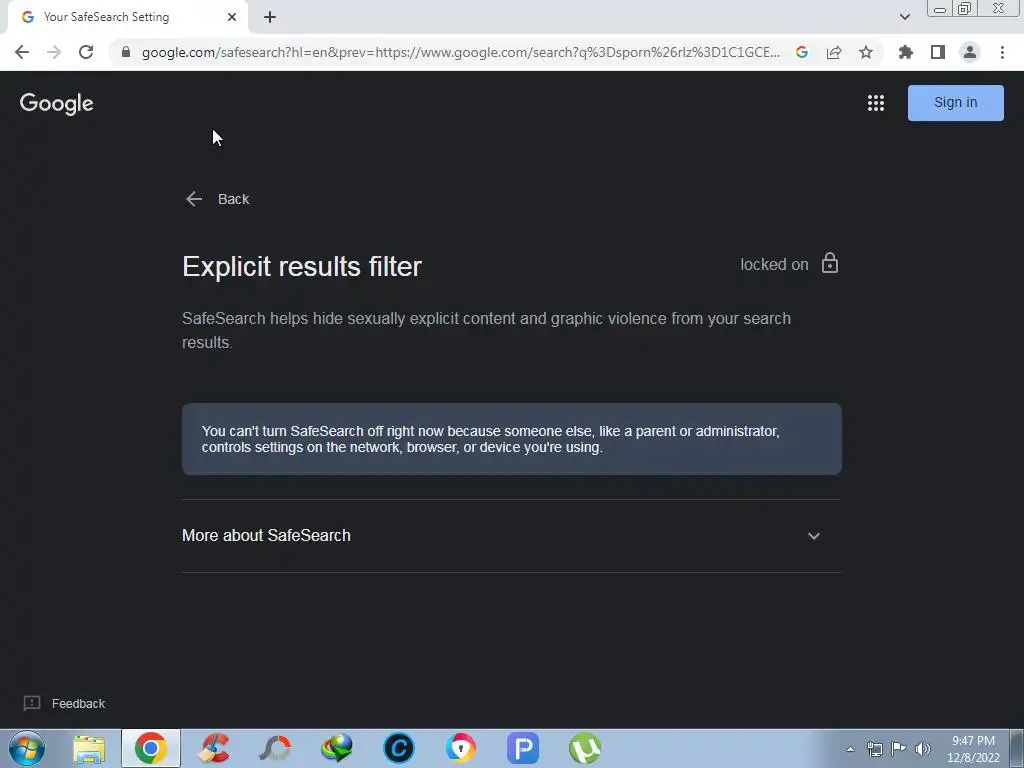
Task: Click the 'Explicit results filter' heading
Action: point(302,266)
